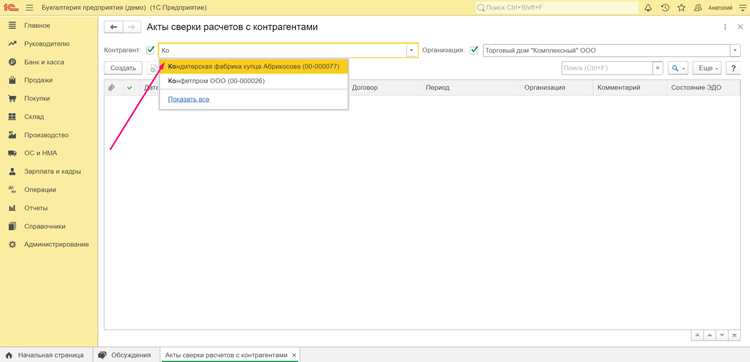Open the 1C main menu logo
Image resolution: width=750 pixels, height=362 pixels.
point(10,8)
